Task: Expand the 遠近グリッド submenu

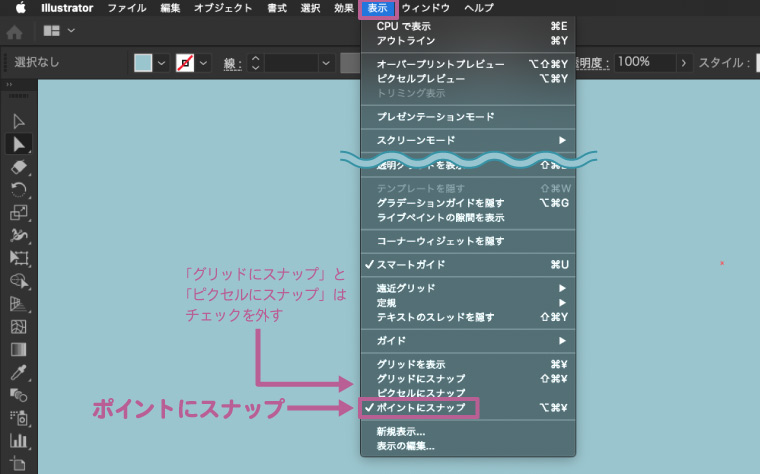Action: pos(468,288)
